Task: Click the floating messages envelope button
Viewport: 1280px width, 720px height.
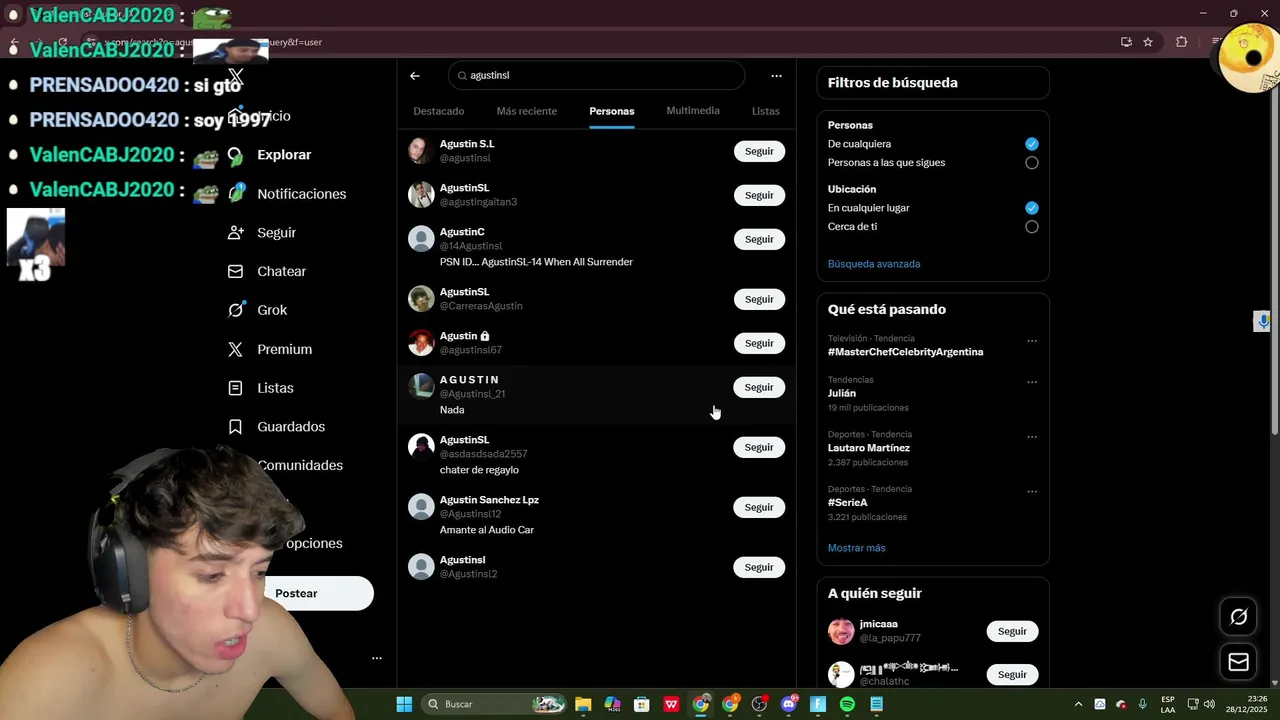Action: [1238, 662]
